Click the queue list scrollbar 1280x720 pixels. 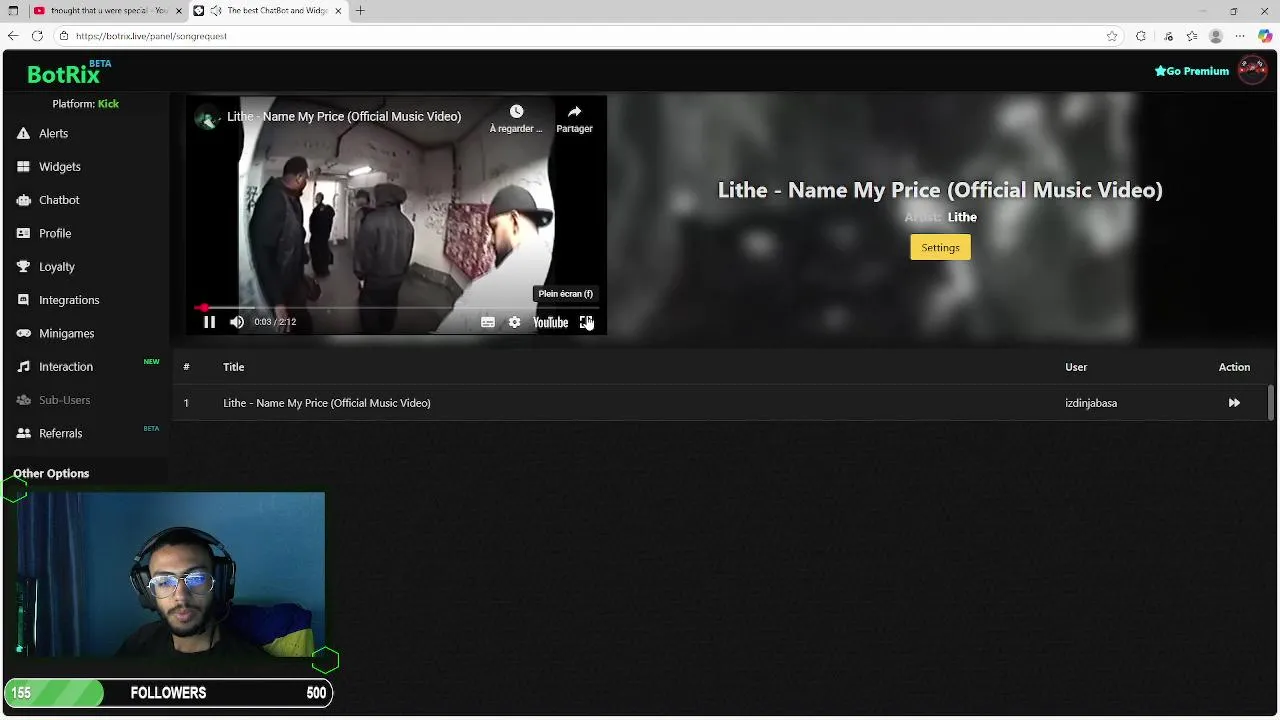click(x=1271, y=403)
